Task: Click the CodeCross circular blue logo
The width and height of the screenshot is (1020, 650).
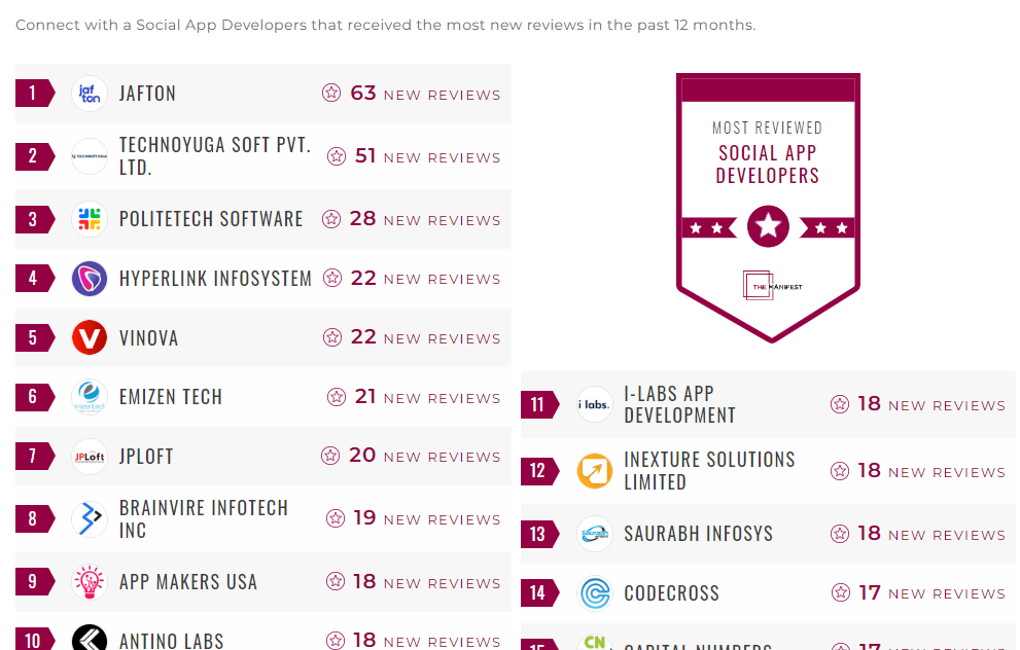Action: [595, 593]
